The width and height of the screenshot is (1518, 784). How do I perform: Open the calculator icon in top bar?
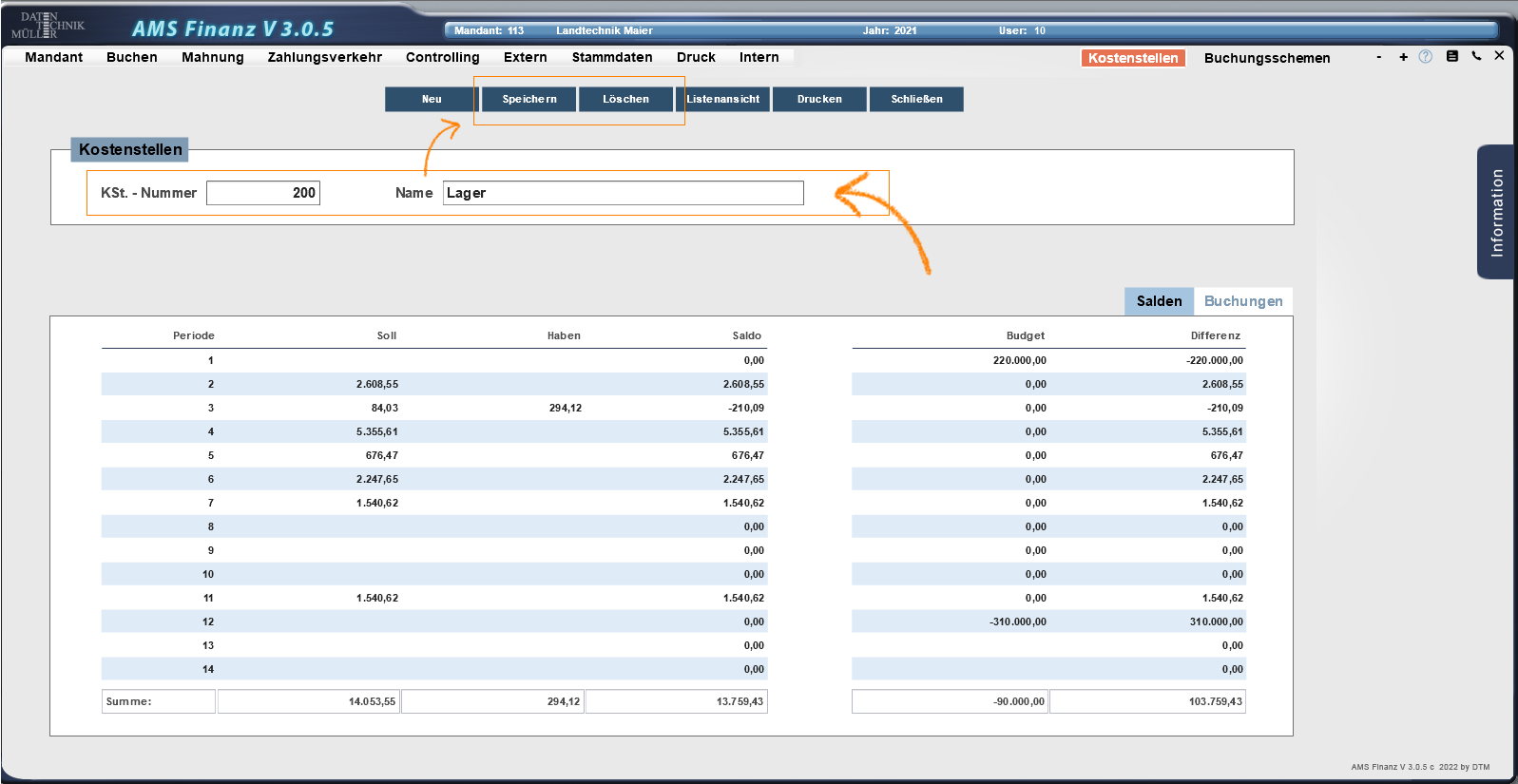click(x=1451, y=56)
